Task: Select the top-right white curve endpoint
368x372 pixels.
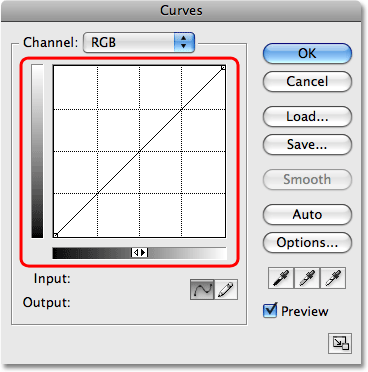Action: (223, 68)
